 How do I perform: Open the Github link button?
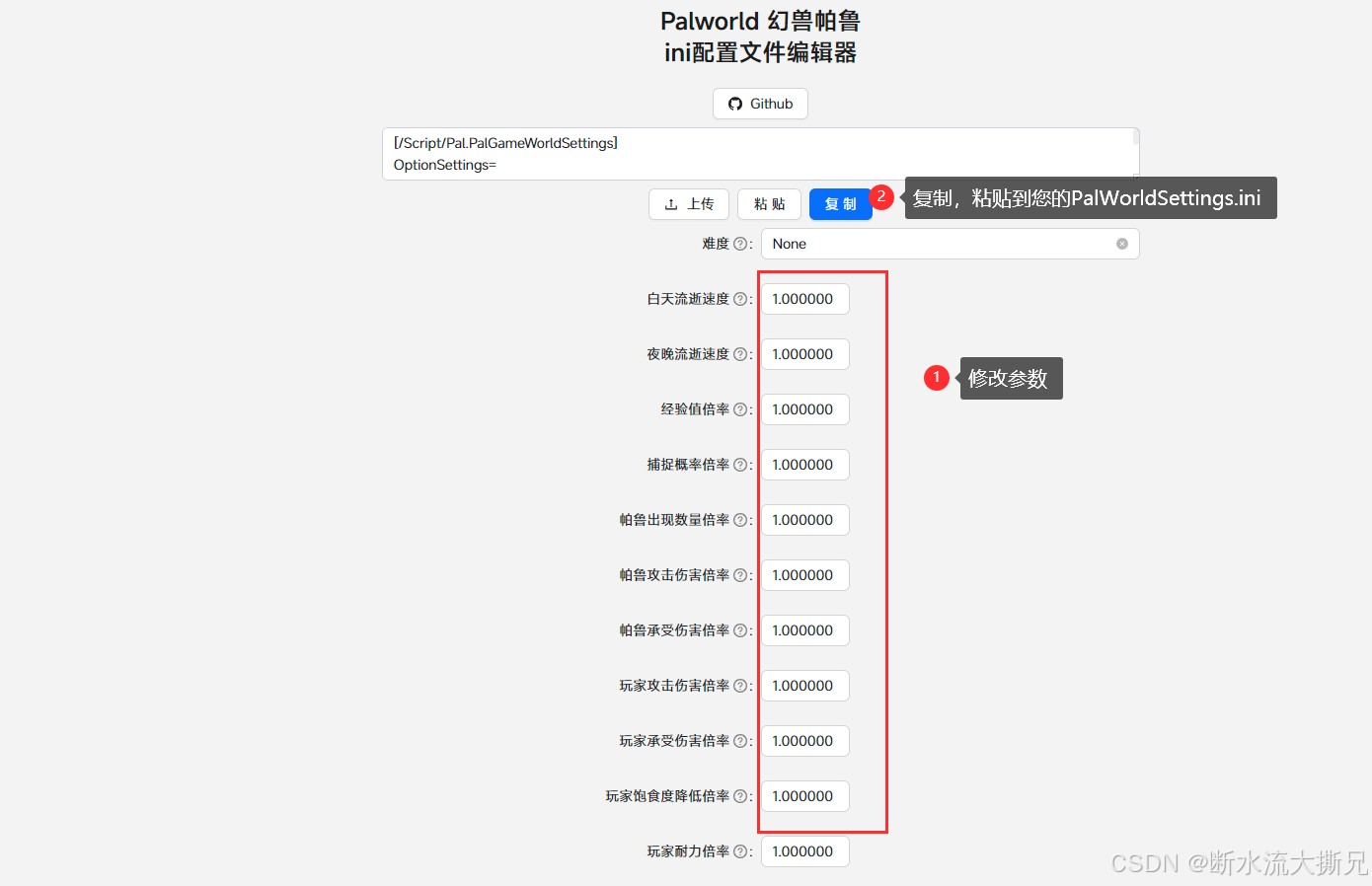pos(760,104)
